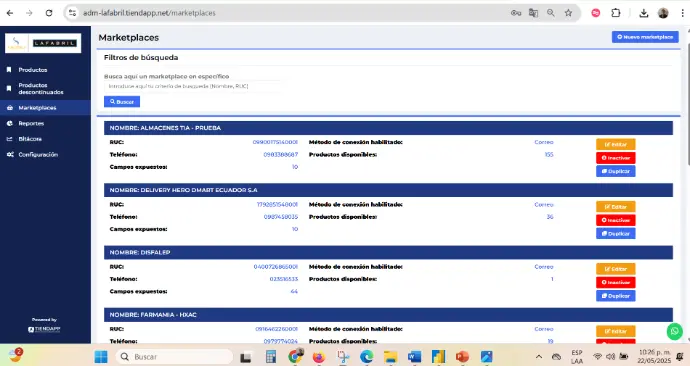Switch to Chrome in the taskbar
The height and width of the screenshot is (366, 690).
(295, 357)
